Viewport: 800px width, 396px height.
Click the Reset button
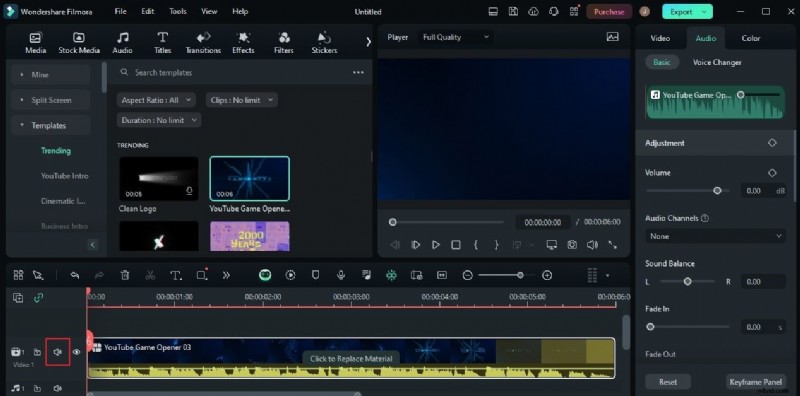click(668, 382)
